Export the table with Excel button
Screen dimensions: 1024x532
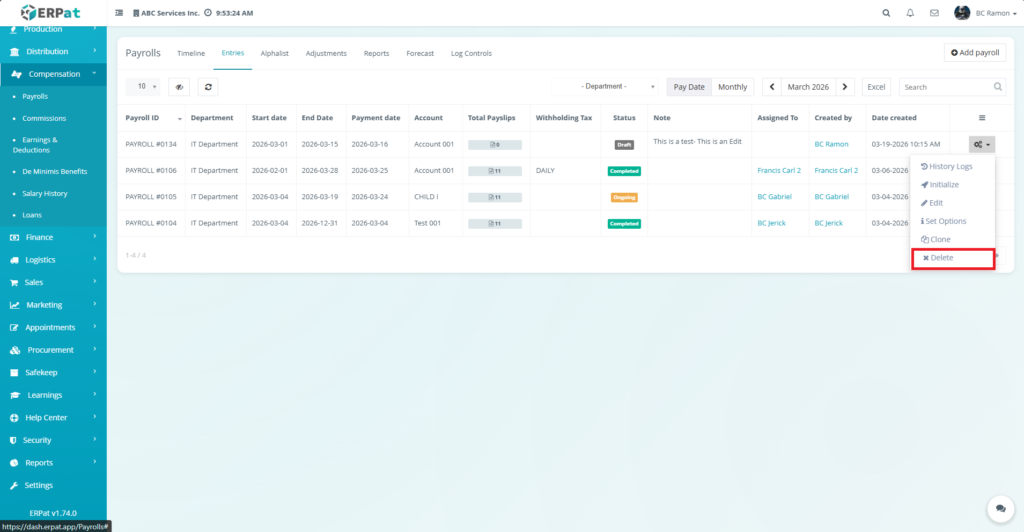[876, 87]
